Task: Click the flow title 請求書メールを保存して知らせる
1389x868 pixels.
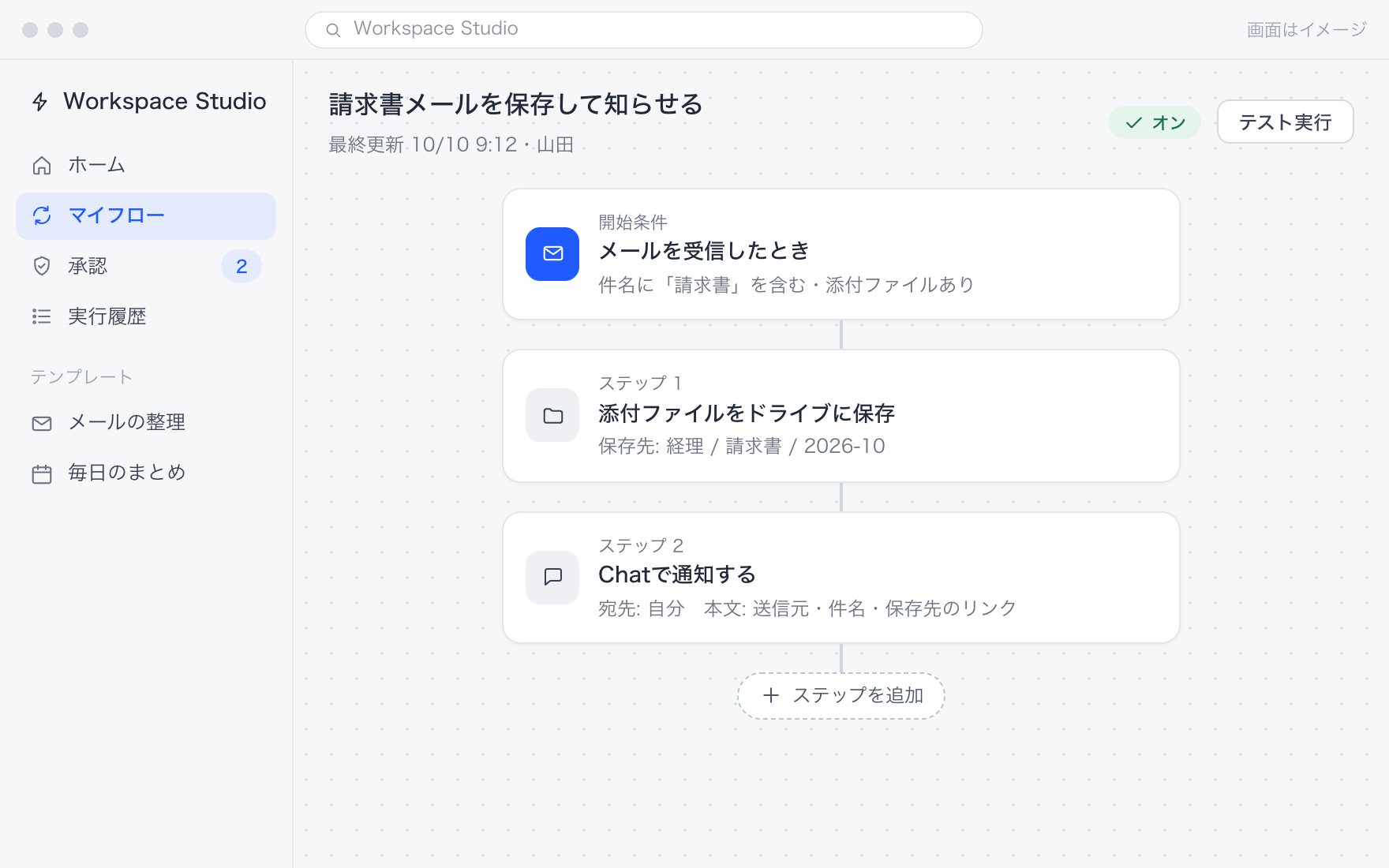Action: pos(516,104)
